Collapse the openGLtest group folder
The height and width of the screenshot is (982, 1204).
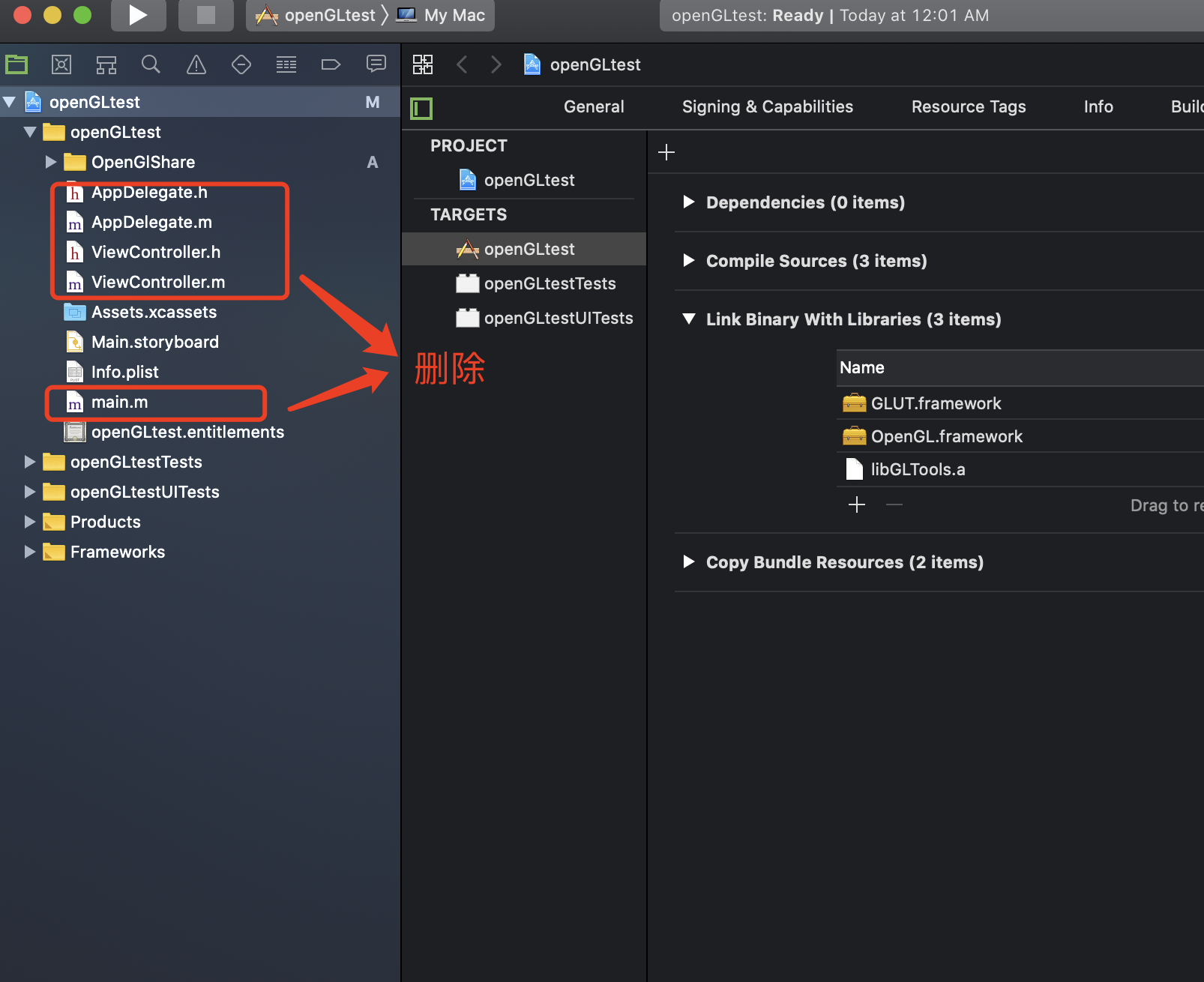click(x=31, y=132)
